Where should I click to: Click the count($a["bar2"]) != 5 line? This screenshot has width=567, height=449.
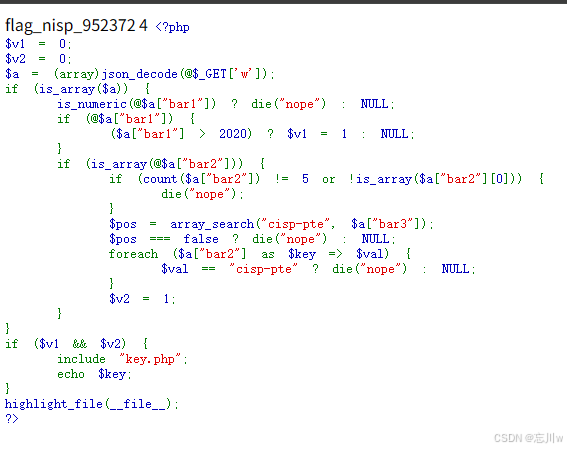[327, 179]
